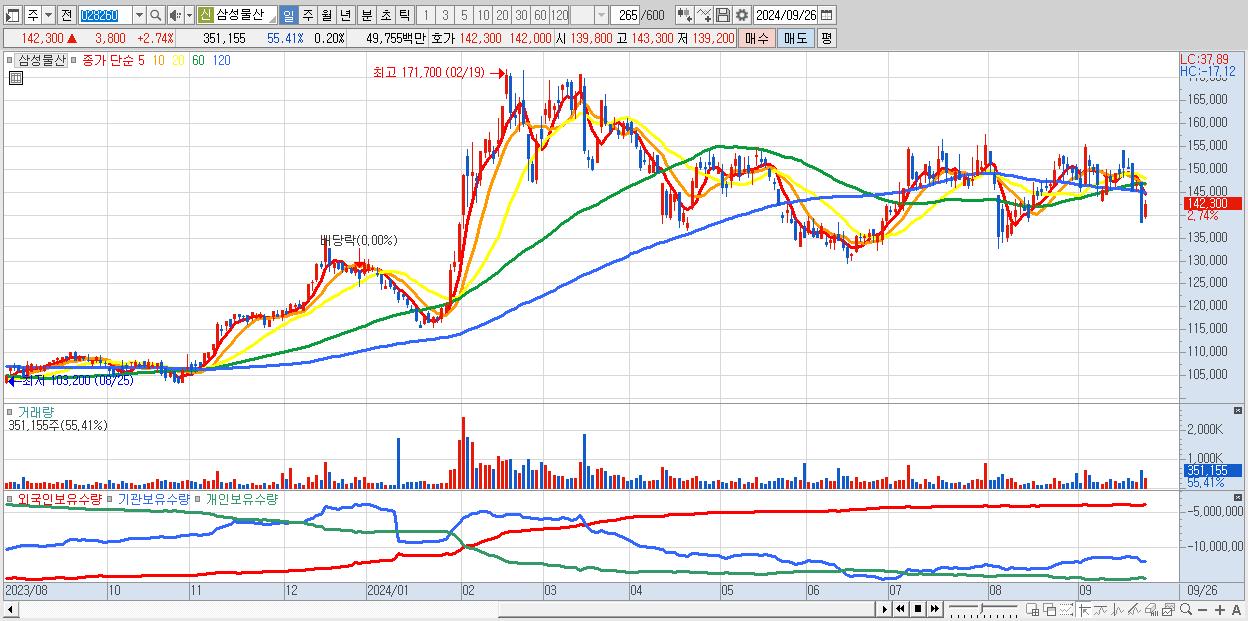Click the 매수 buy button
The image size is (1248, 621).
coord(756,38)
